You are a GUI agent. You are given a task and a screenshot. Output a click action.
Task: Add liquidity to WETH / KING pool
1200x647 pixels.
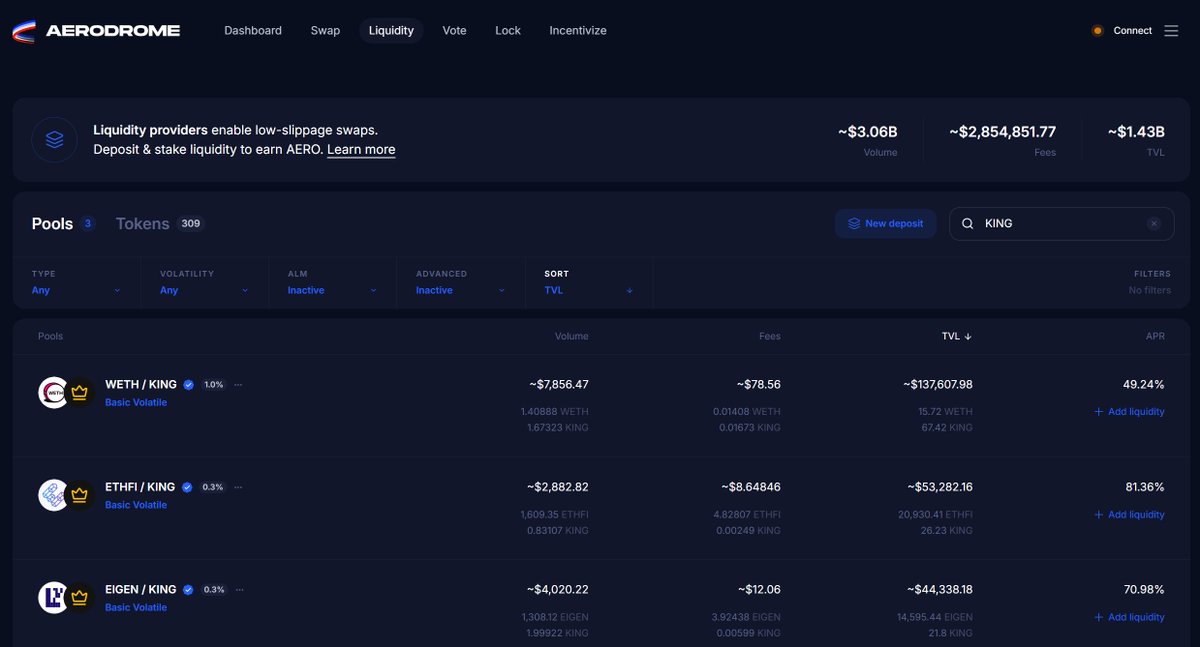(x=1129, y=412)
